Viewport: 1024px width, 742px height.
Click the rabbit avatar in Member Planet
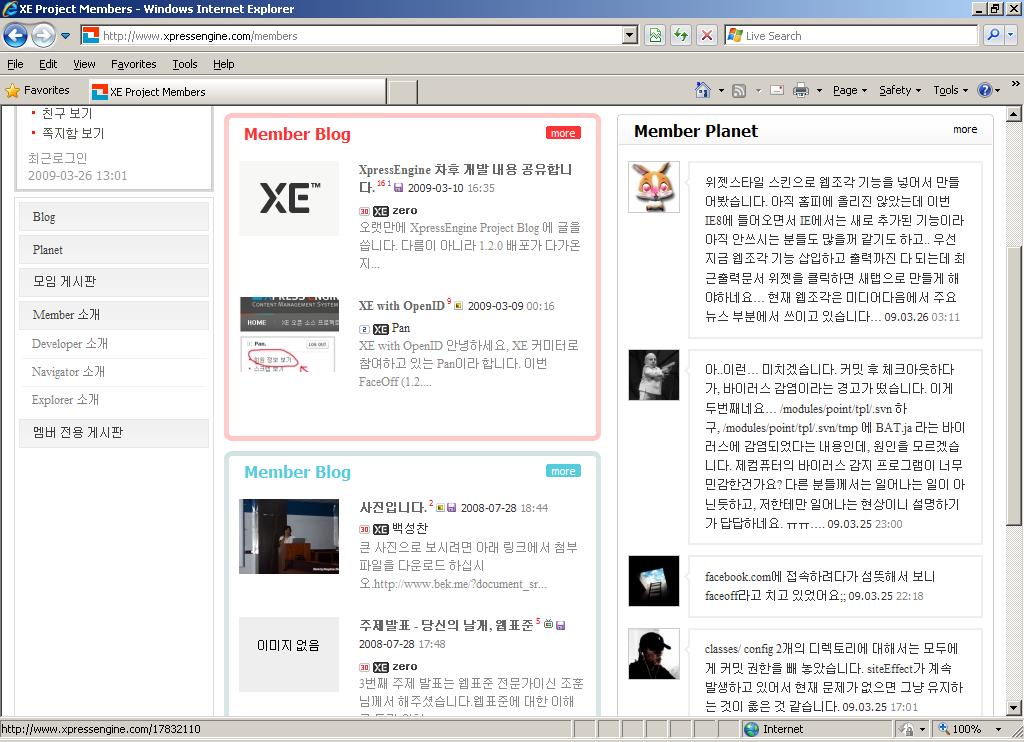tap(654, 187)
